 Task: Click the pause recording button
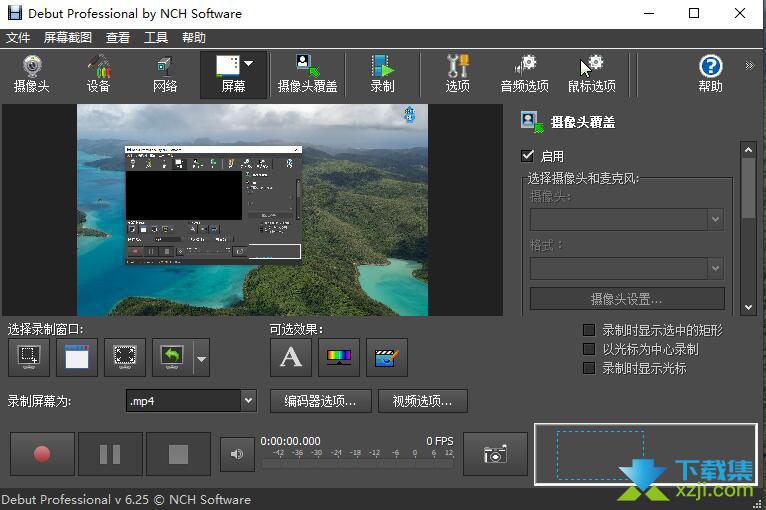click(110, 454)
